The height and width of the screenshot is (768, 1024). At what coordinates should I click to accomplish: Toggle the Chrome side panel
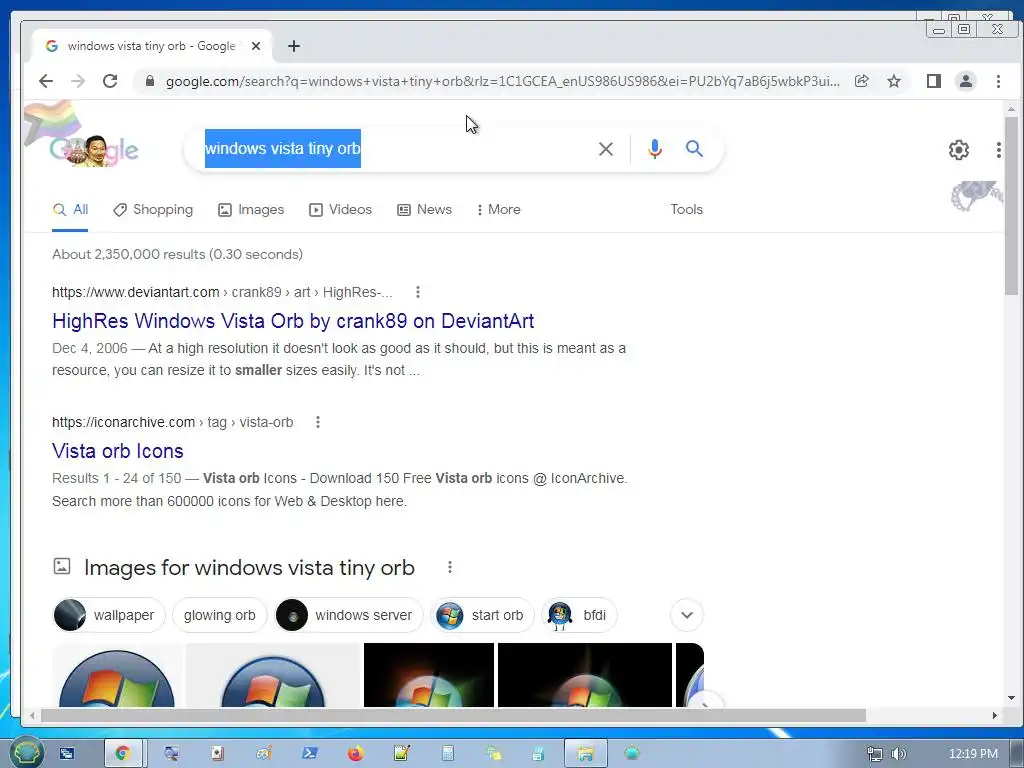click(934, 81)
